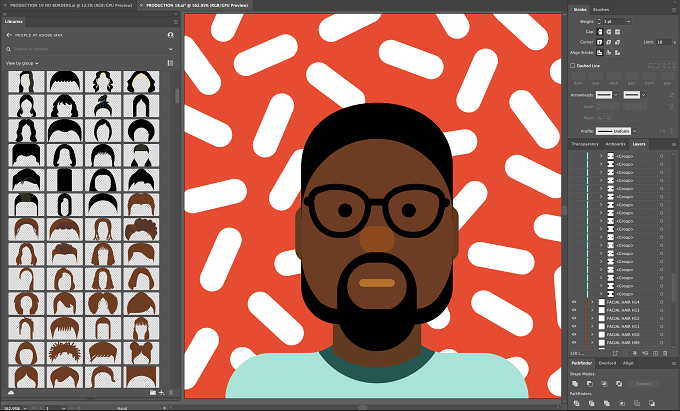
Task: Switch to the Align tab
Action: coord(628,363)
